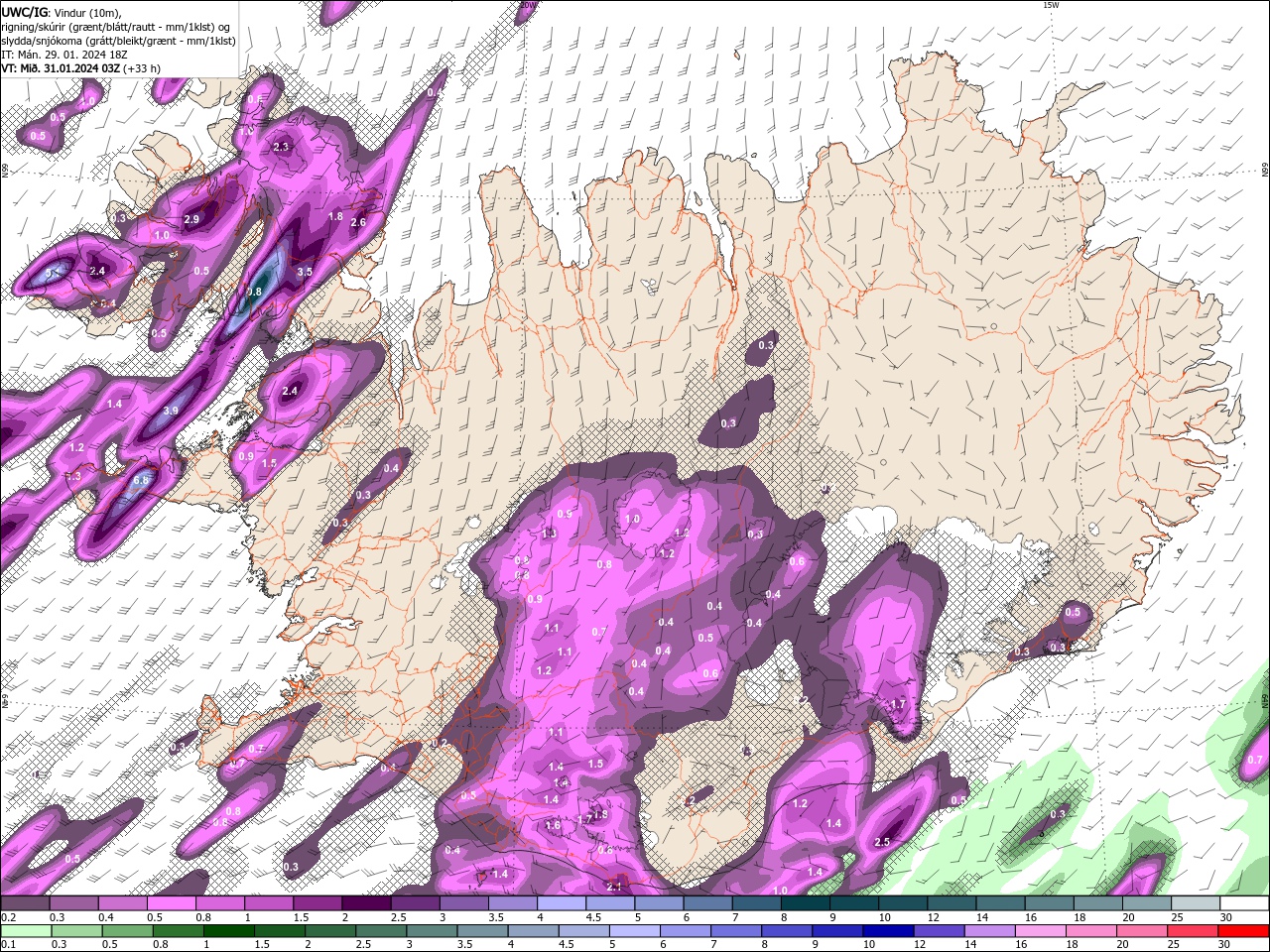Select the light pink swatch labeled 16 in green row
The image size is (1270, 952).
(1039, 930)
